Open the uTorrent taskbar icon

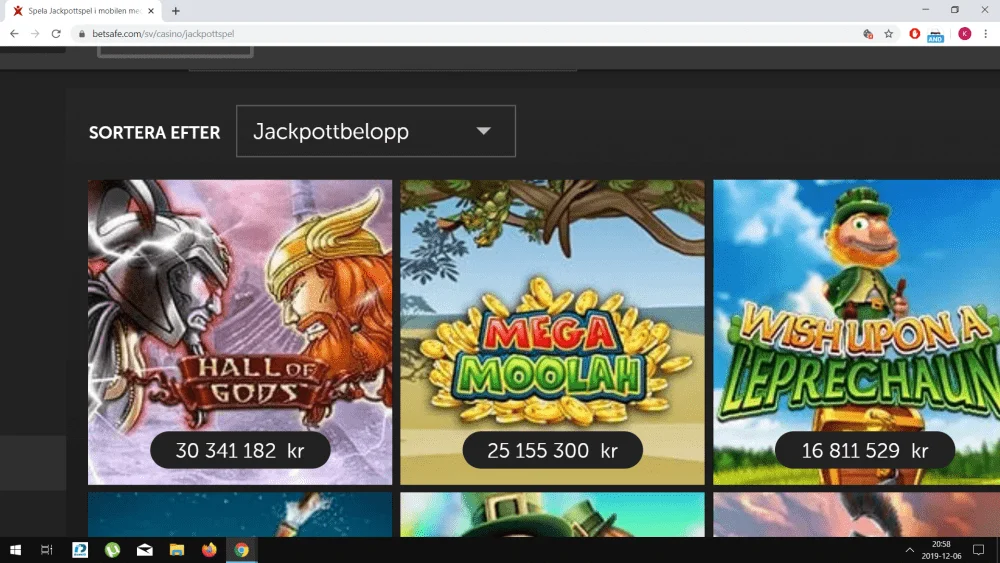click(x=112, y=550)
